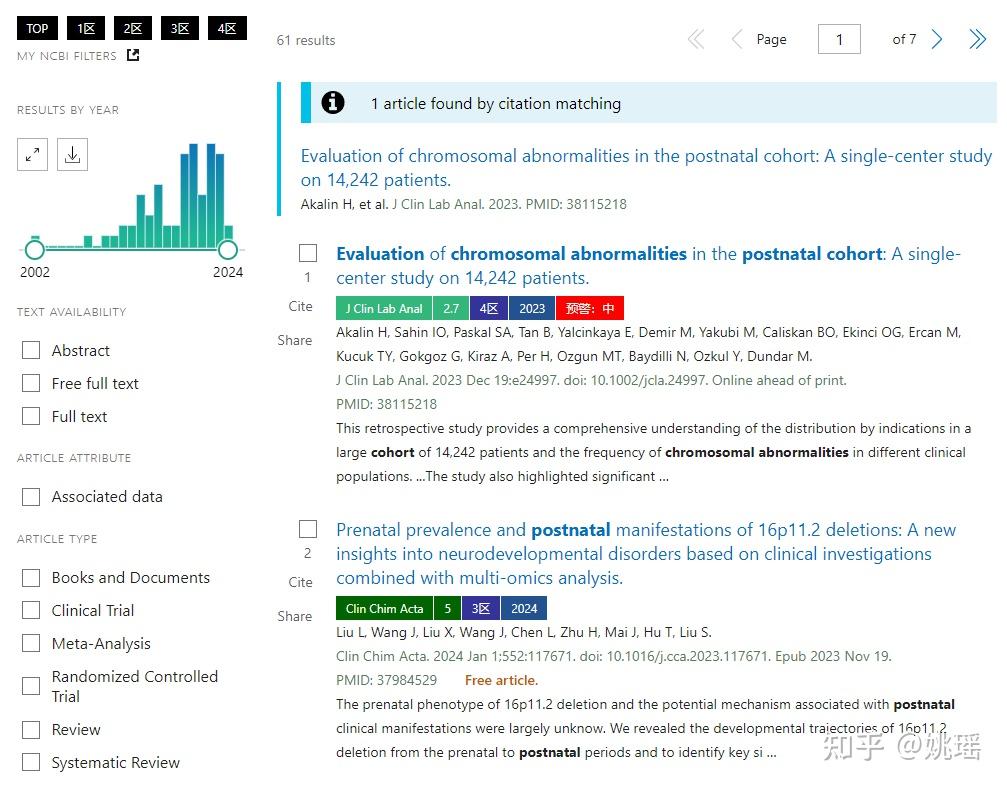Expand the results by year chart
The image size is (1007, 787).
(32, 155)
